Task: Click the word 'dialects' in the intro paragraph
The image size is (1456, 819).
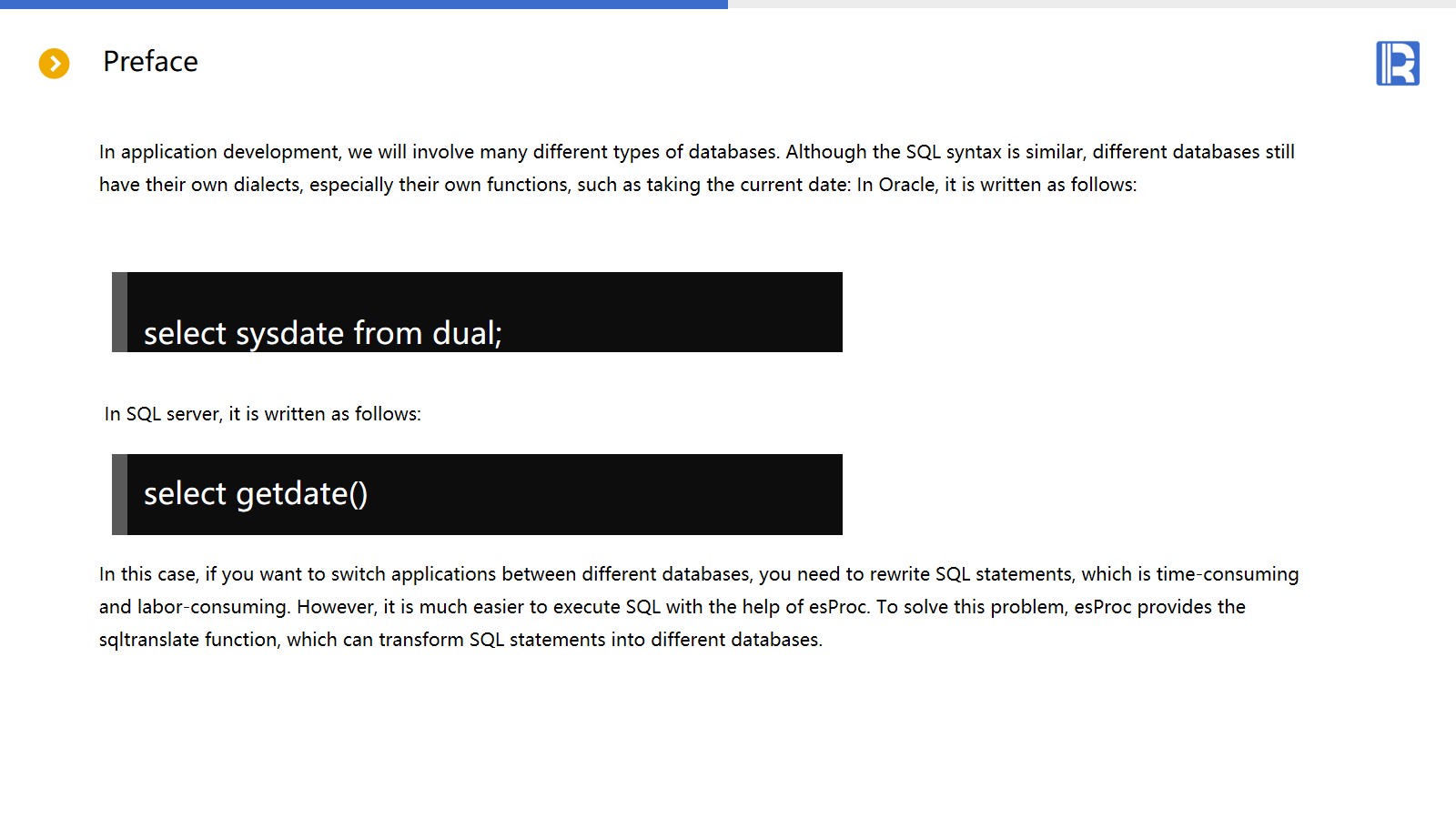Action: pos(267,185)
